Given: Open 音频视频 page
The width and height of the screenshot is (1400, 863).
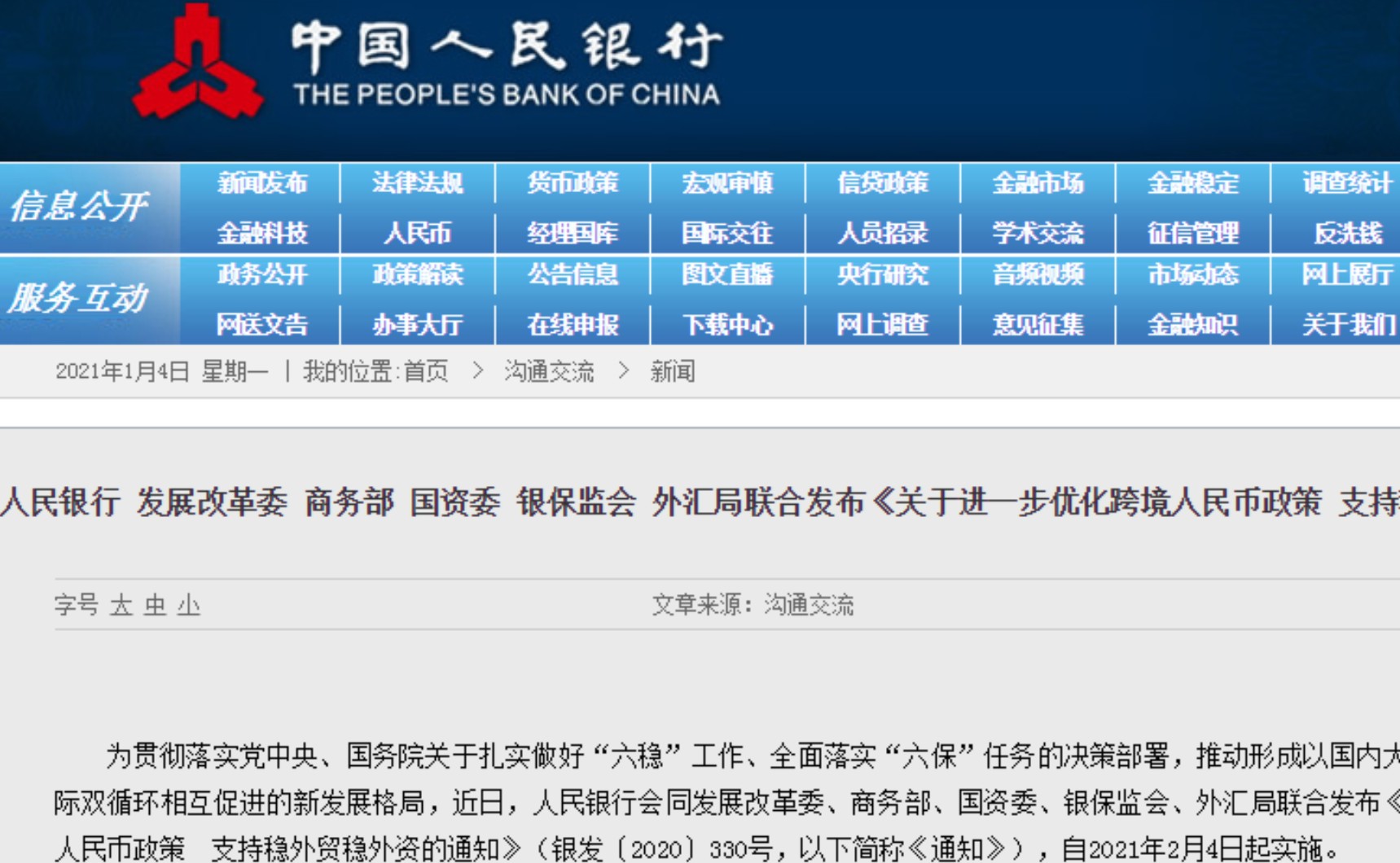Looking at the screenshot, I should pyautogui.click(x=1038, y=274).
